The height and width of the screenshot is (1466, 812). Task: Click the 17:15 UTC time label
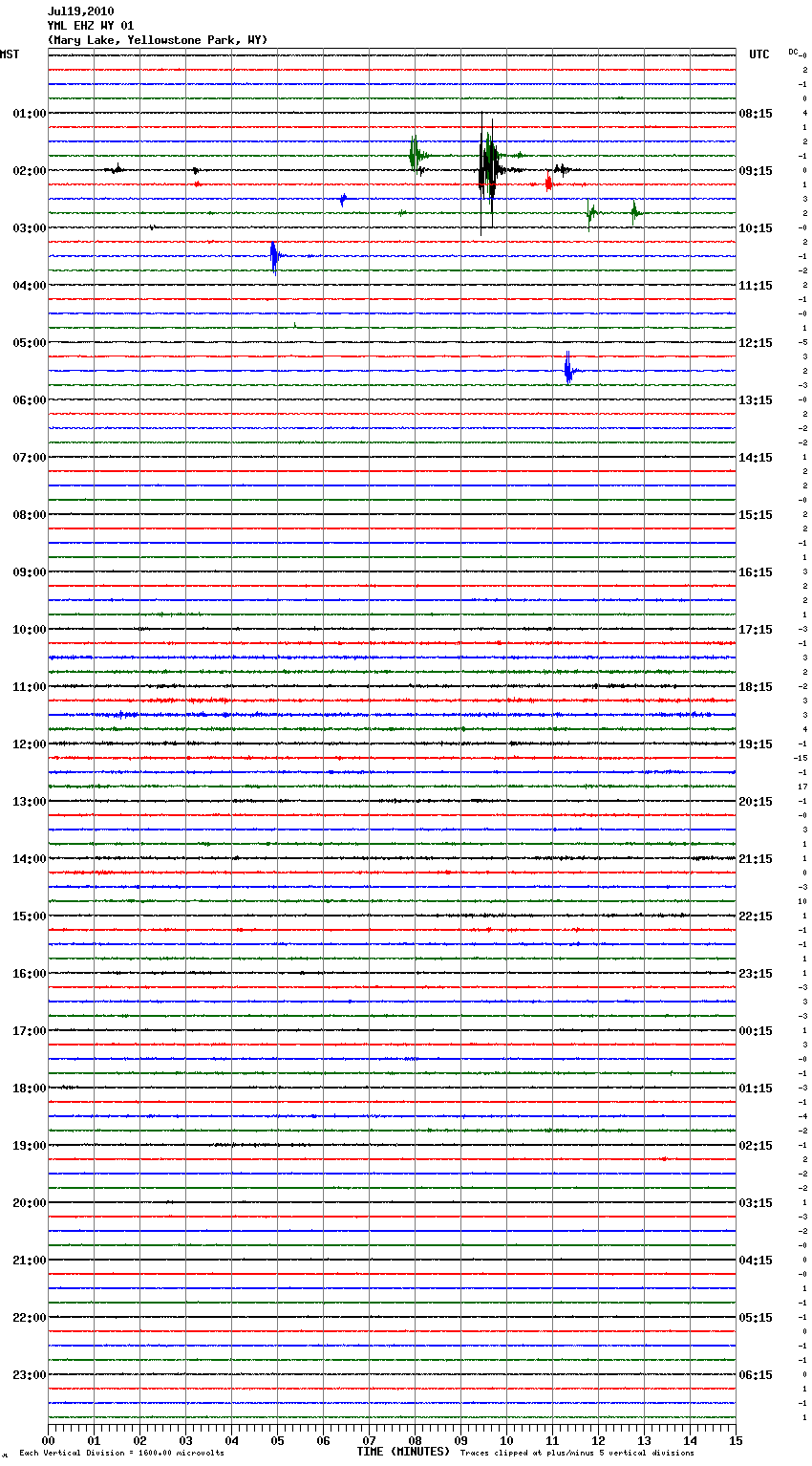pos(756,629)
